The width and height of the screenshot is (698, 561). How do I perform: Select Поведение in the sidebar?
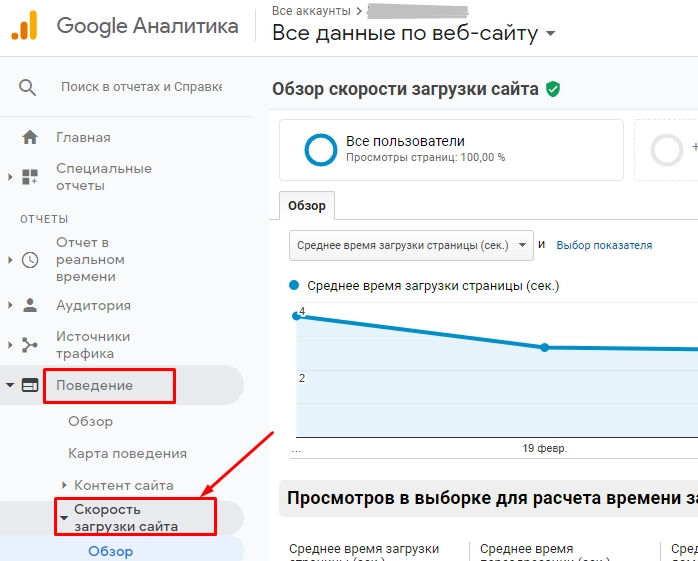(x=94, y=386)
